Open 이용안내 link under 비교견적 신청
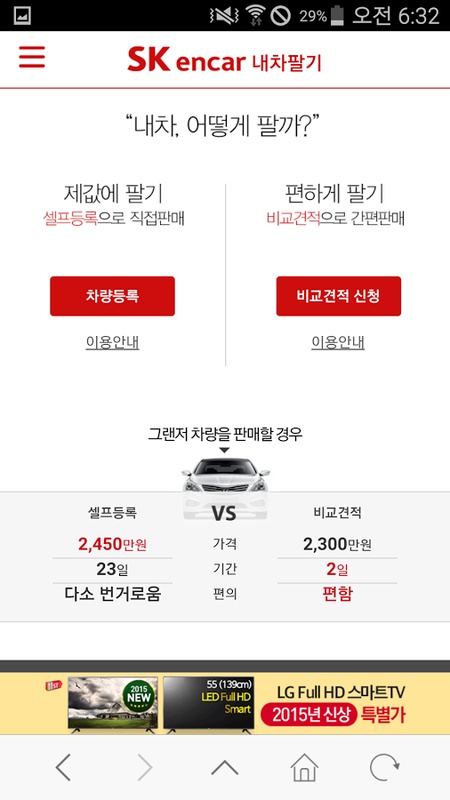 [338, 343]
